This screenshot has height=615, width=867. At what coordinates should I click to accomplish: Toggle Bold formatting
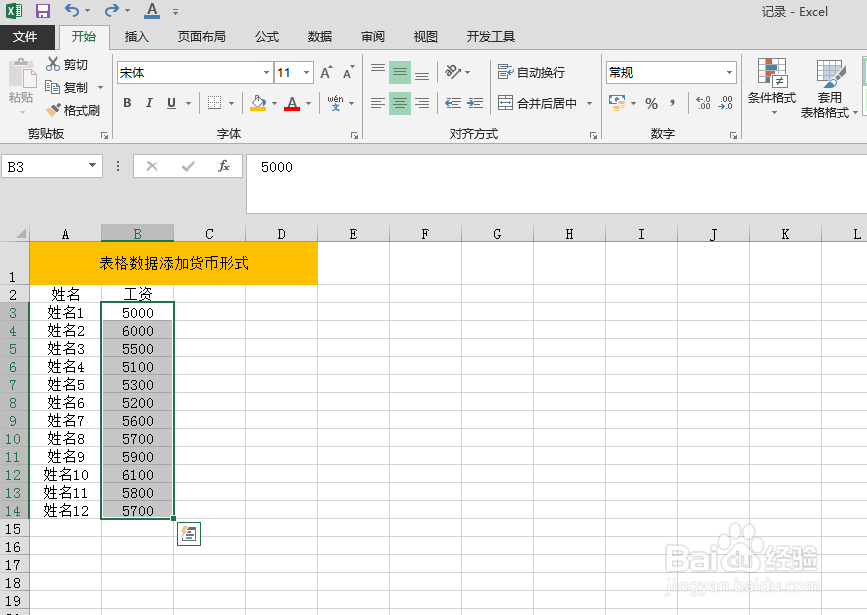click(x=126, y=102)
